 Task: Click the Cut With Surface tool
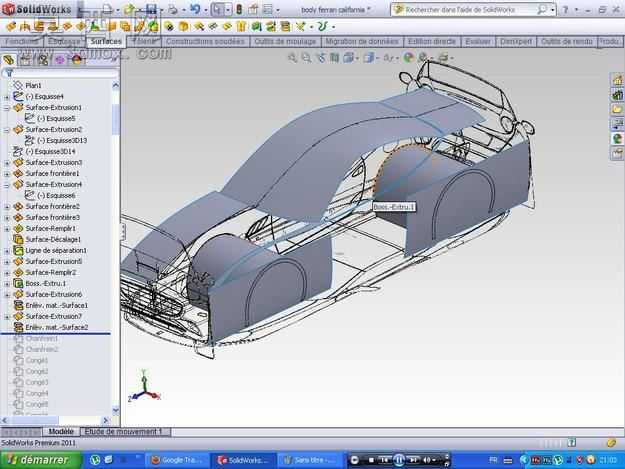tap(285, 27)
